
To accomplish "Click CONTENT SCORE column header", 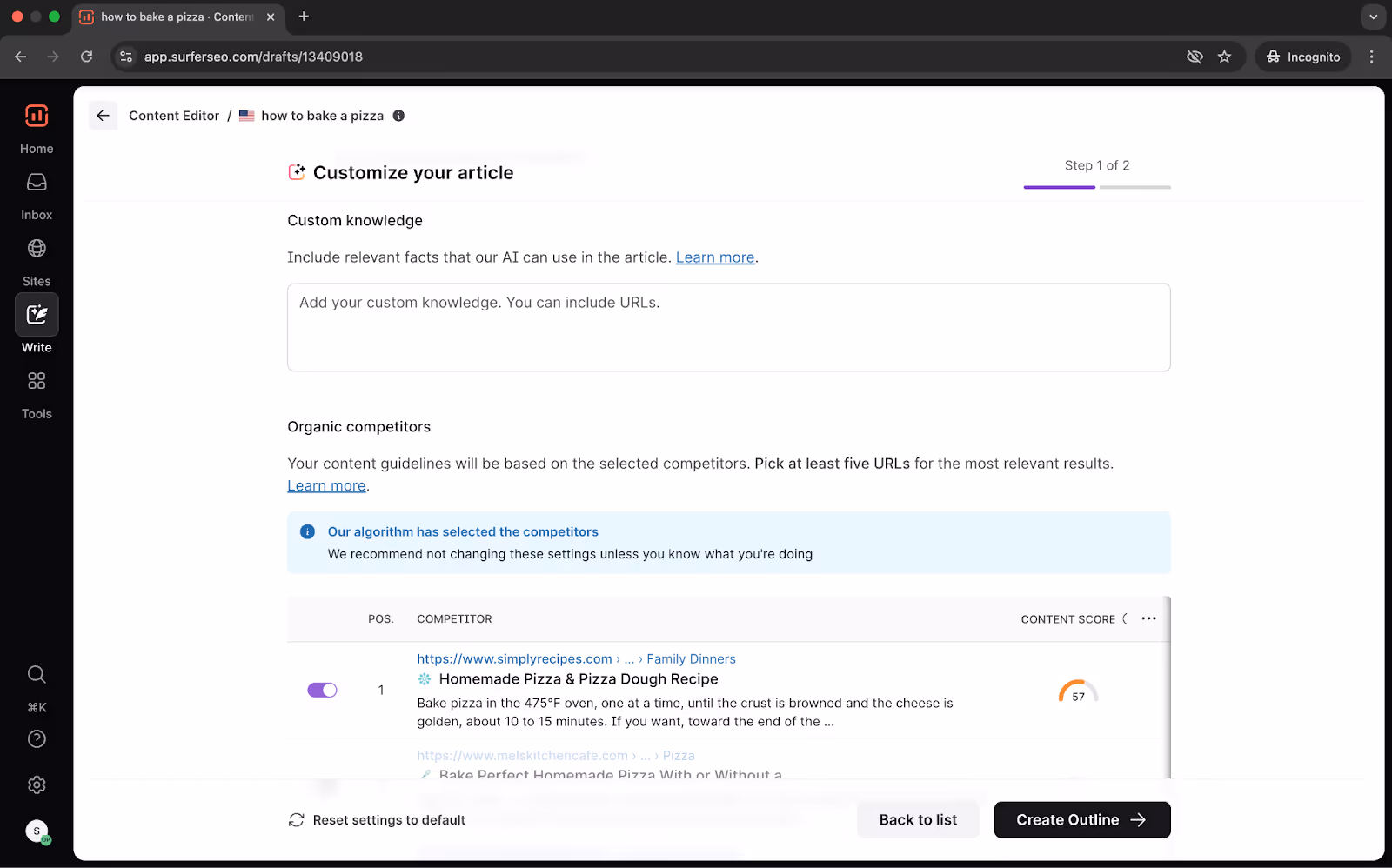I will [1068, 619].
